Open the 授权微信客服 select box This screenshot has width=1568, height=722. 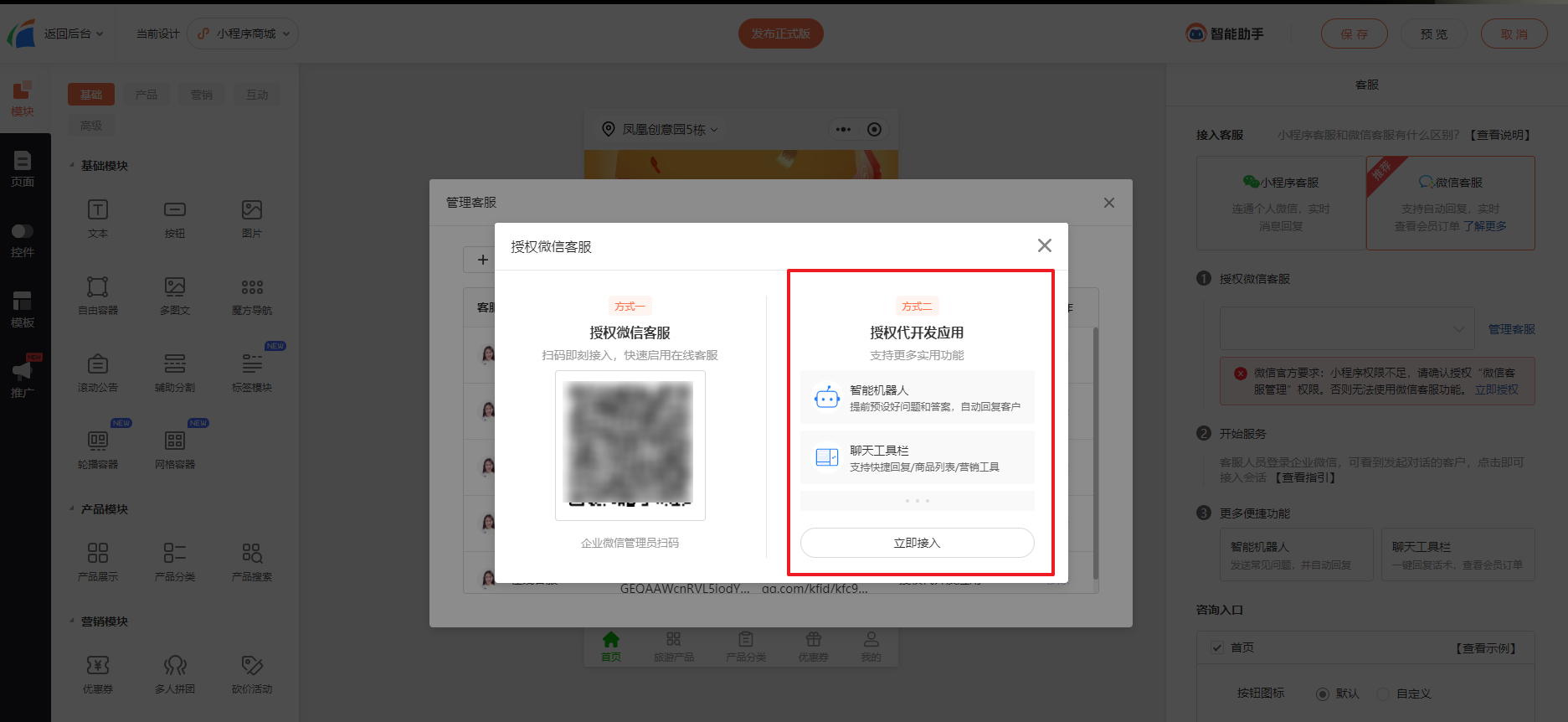1347,328
